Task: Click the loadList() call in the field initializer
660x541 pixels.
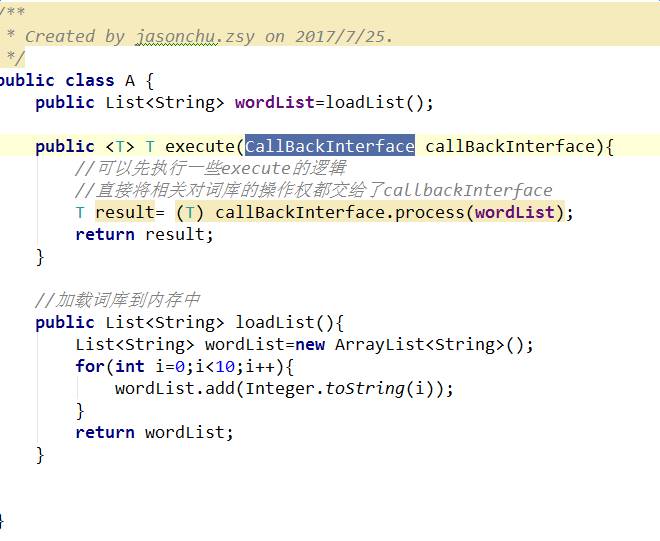Action: point(375,102)
